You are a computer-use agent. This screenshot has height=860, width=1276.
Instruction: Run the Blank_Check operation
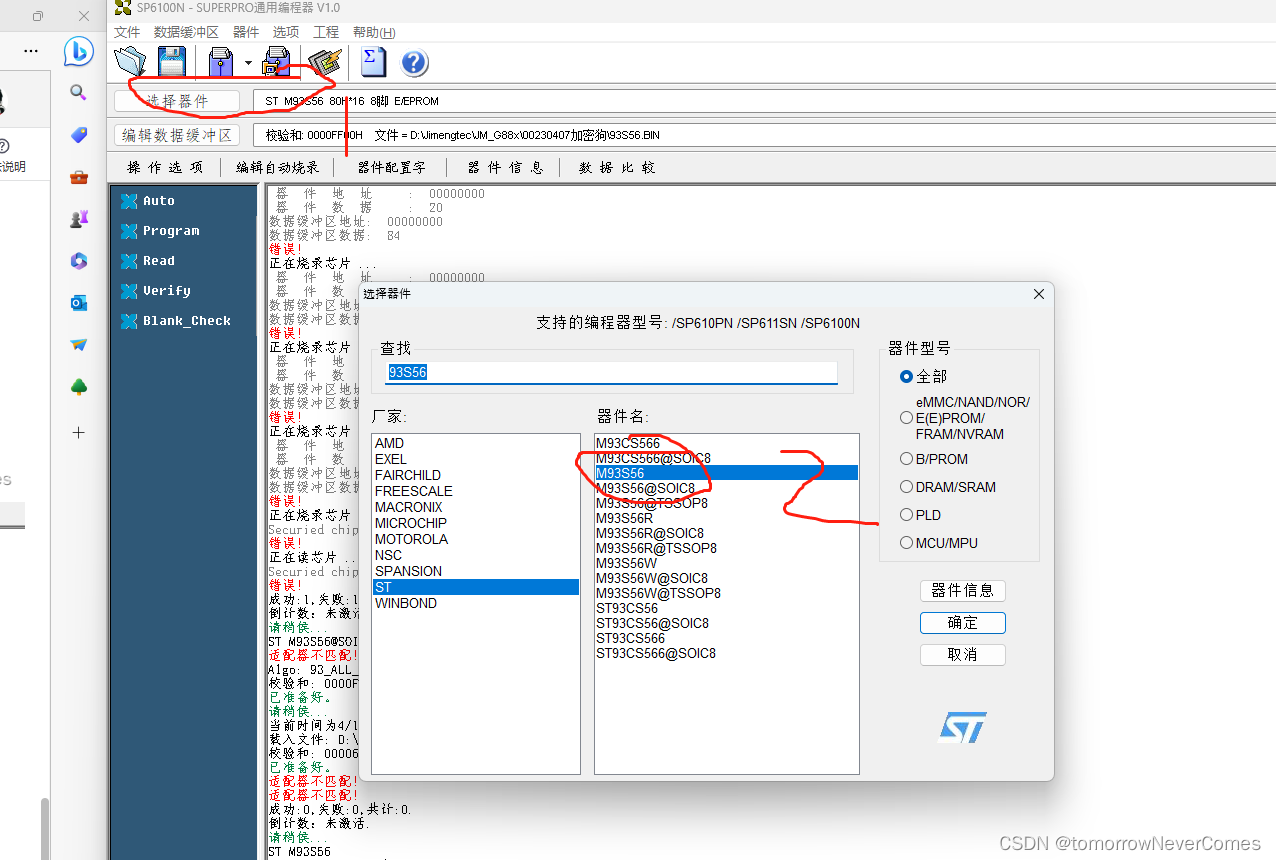(175, 321)
